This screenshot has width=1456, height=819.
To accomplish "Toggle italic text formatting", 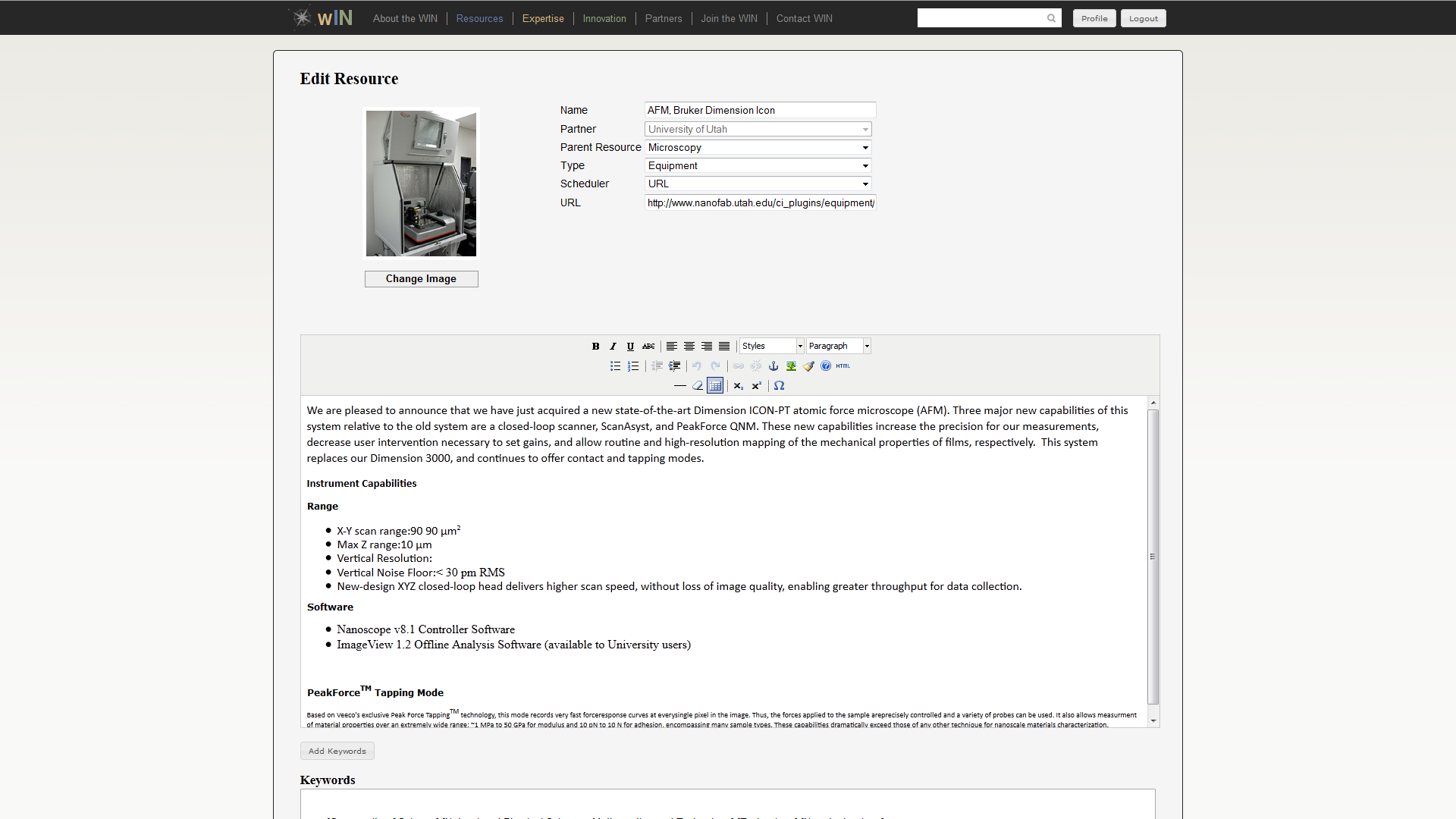I will tap(613, 347).
